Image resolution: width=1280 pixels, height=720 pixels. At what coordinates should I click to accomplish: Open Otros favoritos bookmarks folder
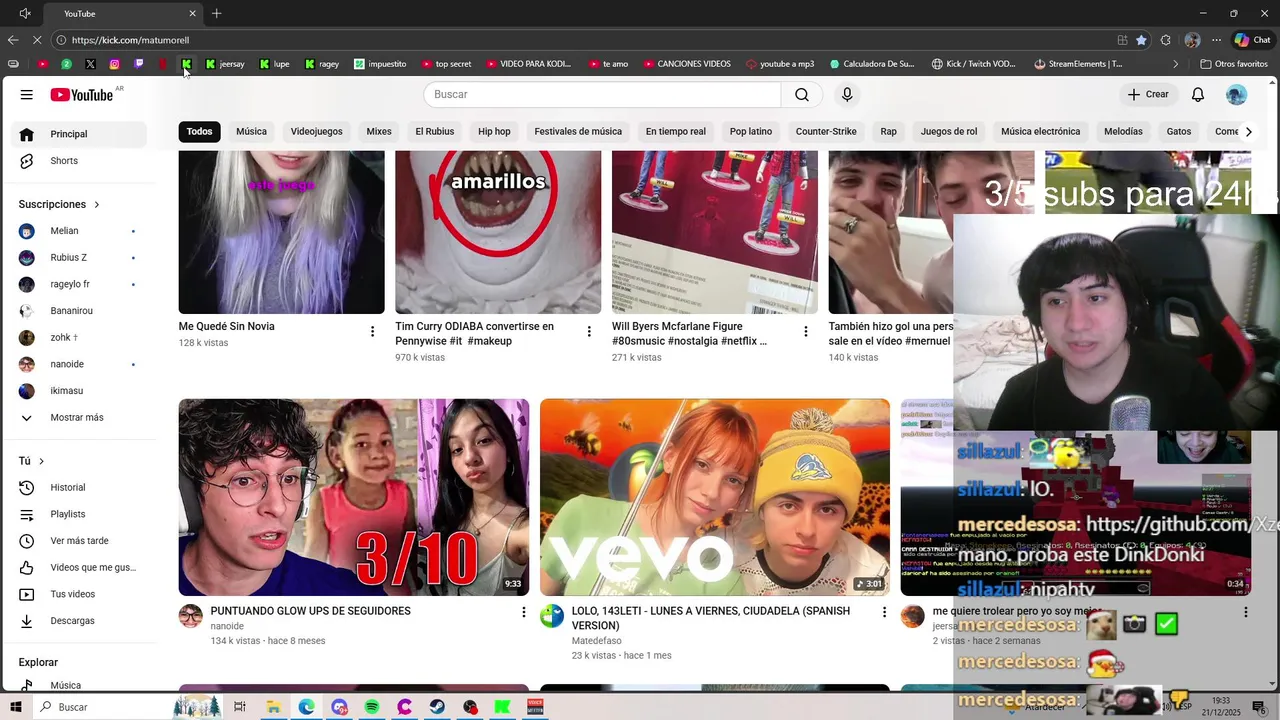(x=1233, y=64)
